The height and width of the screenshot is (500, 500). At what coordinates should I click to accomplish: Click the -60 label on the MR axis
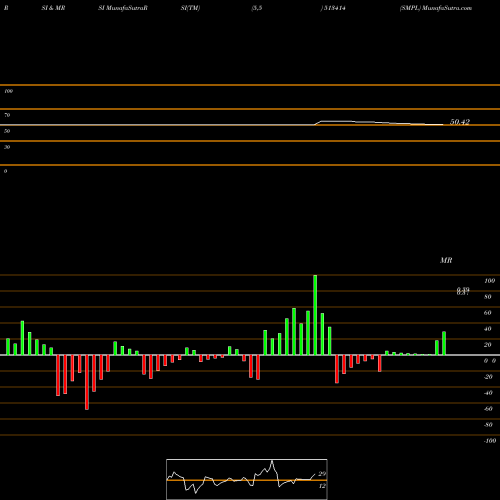tap(488, 409)
